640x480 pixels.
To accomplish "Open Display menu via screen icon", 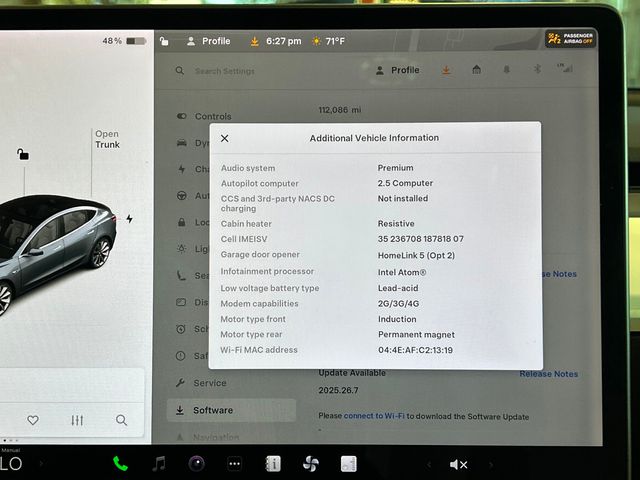I will tap(181, 302).
